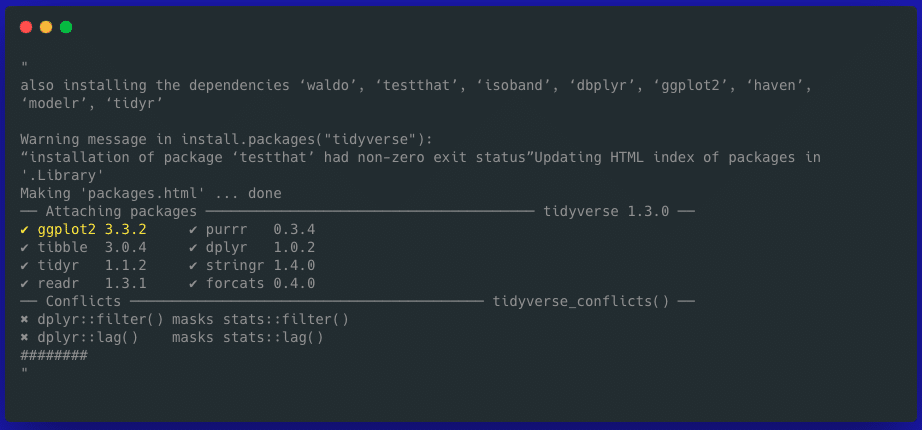922x430 pixels.
Task: Click the tidyverse_conflicts() text
Action: pos(581,302)
